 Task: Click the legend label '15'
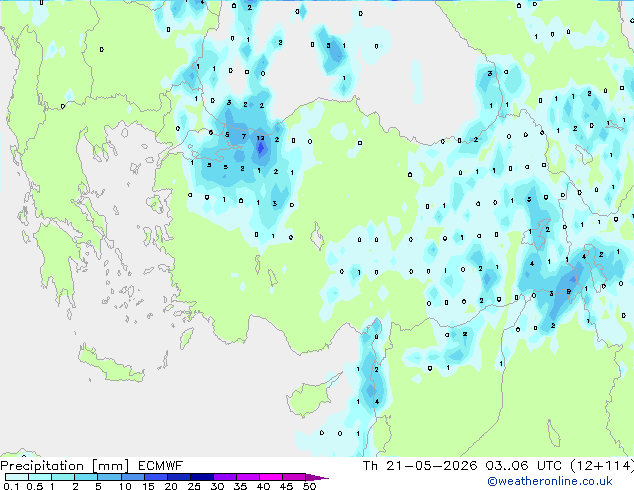click(148, 486)
